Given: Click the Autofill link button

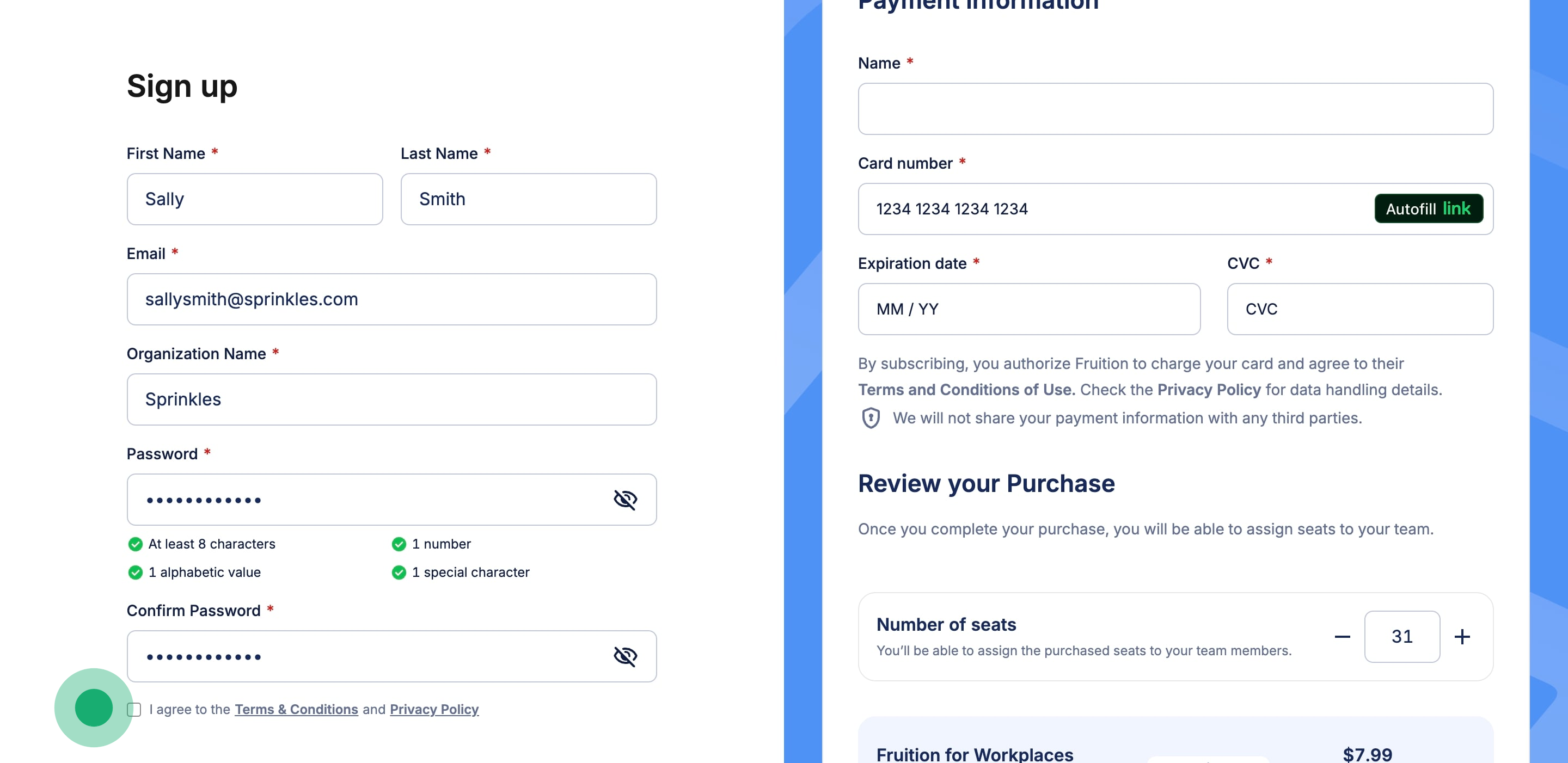Looking at the screenshot, I should click(1428, 208).
